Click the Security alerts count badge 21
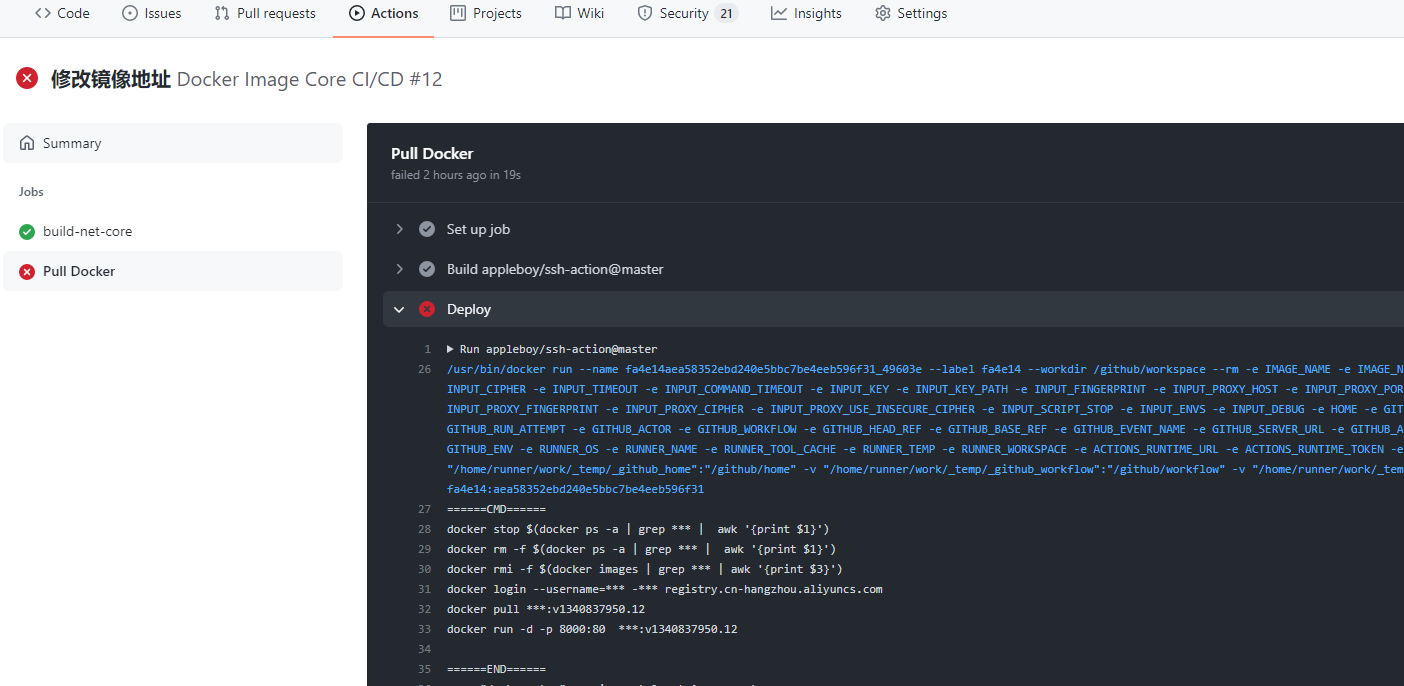The image size is (1404, 686). point(726,13)
